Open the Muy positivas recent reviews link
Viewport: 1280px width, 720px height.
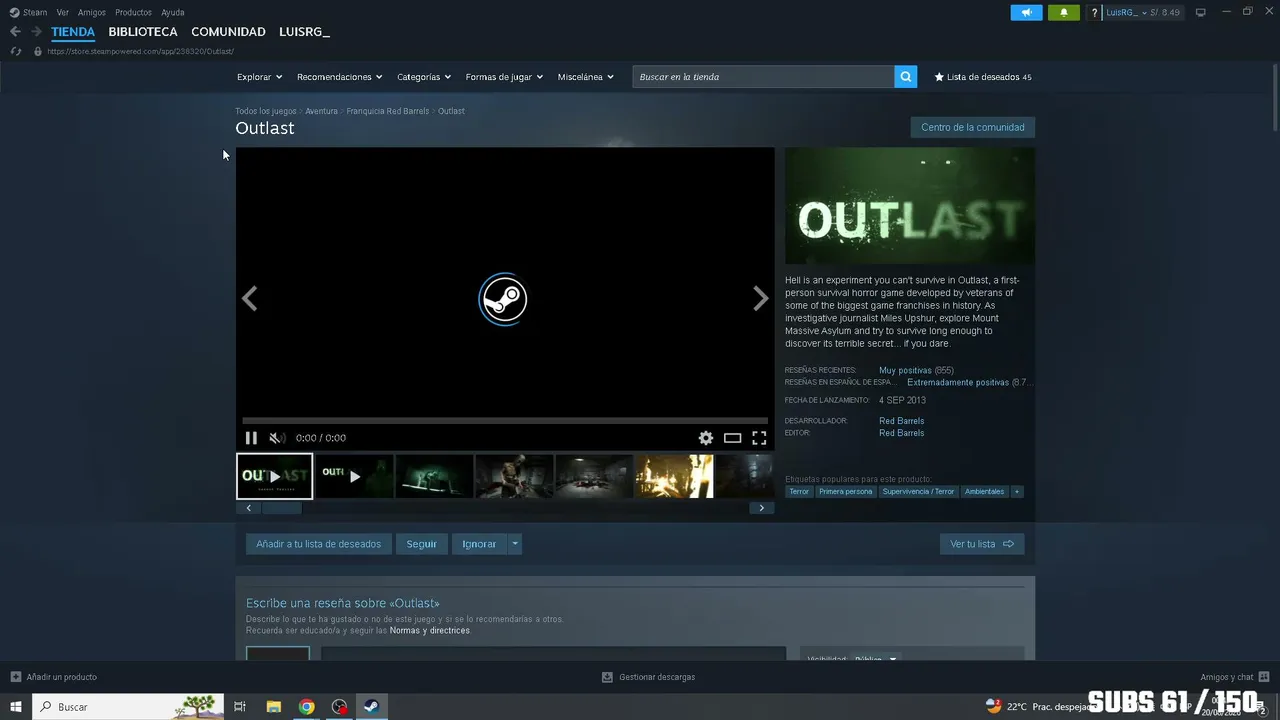[904, 370]
